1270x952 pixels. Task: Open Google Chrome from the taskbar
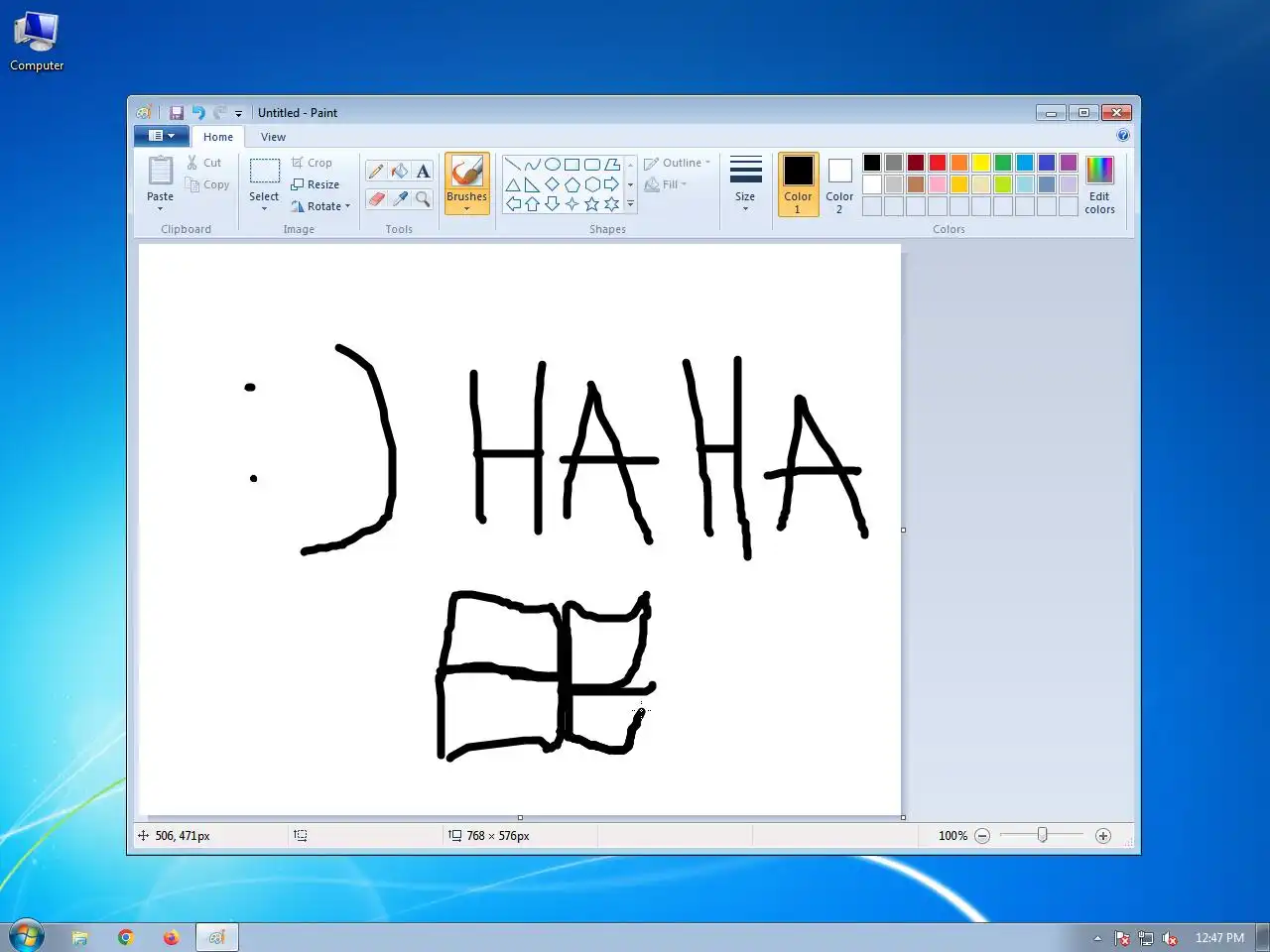(x=126, y=937)
